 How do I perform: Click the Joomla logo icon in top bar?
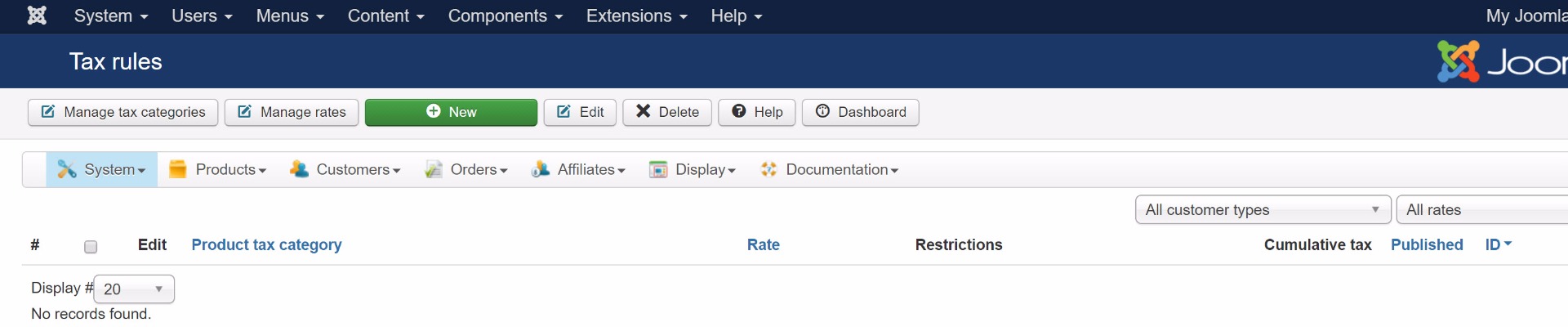[x=37, y=16]
